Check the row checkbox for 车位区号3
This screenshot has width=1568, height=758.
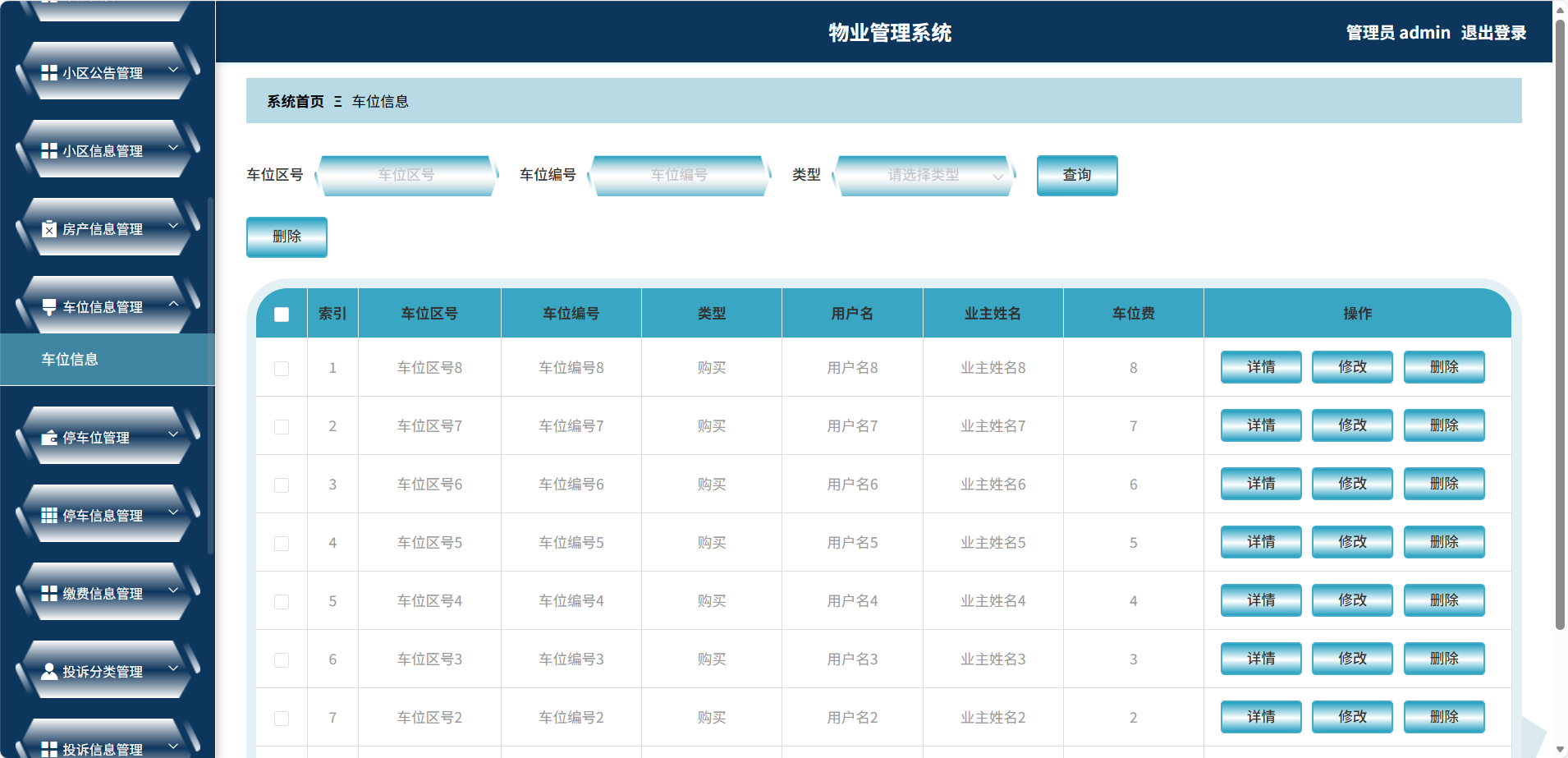point(282,660)
